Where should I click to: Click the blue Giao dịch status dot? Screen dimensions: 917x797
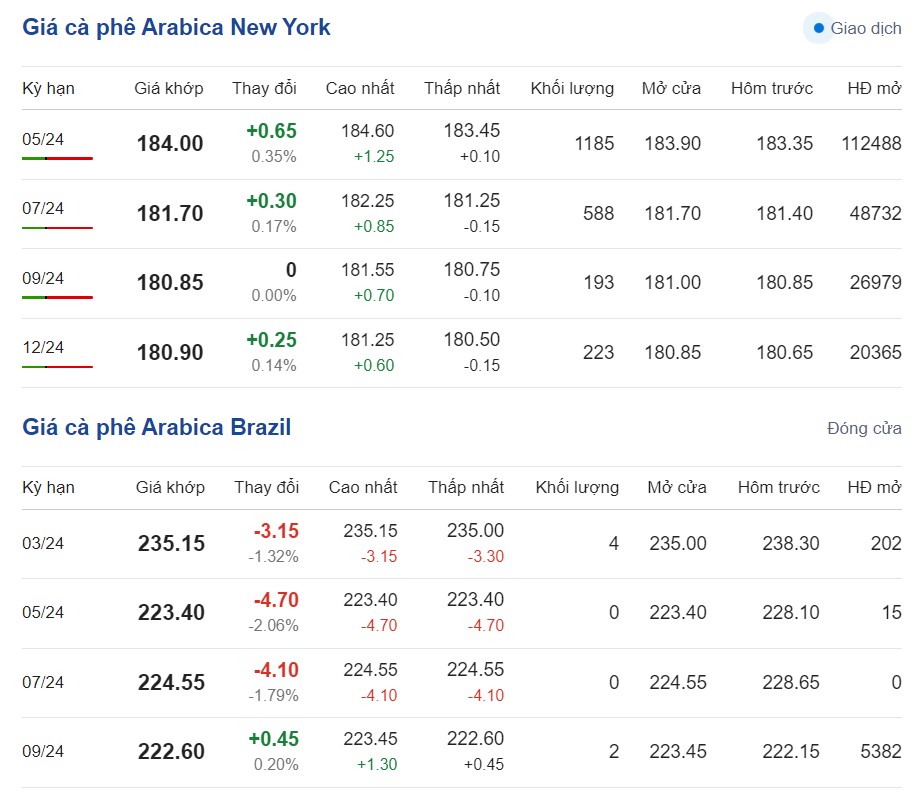(x=819, y=28)
